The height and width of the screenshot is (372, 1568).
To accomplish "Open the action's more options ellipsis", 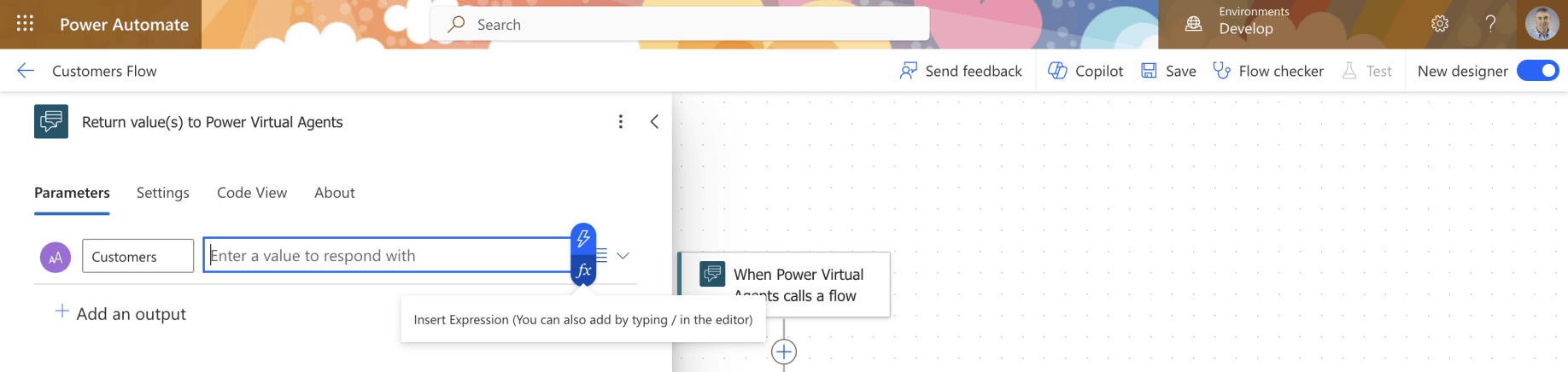I will [x=621, y=122].
